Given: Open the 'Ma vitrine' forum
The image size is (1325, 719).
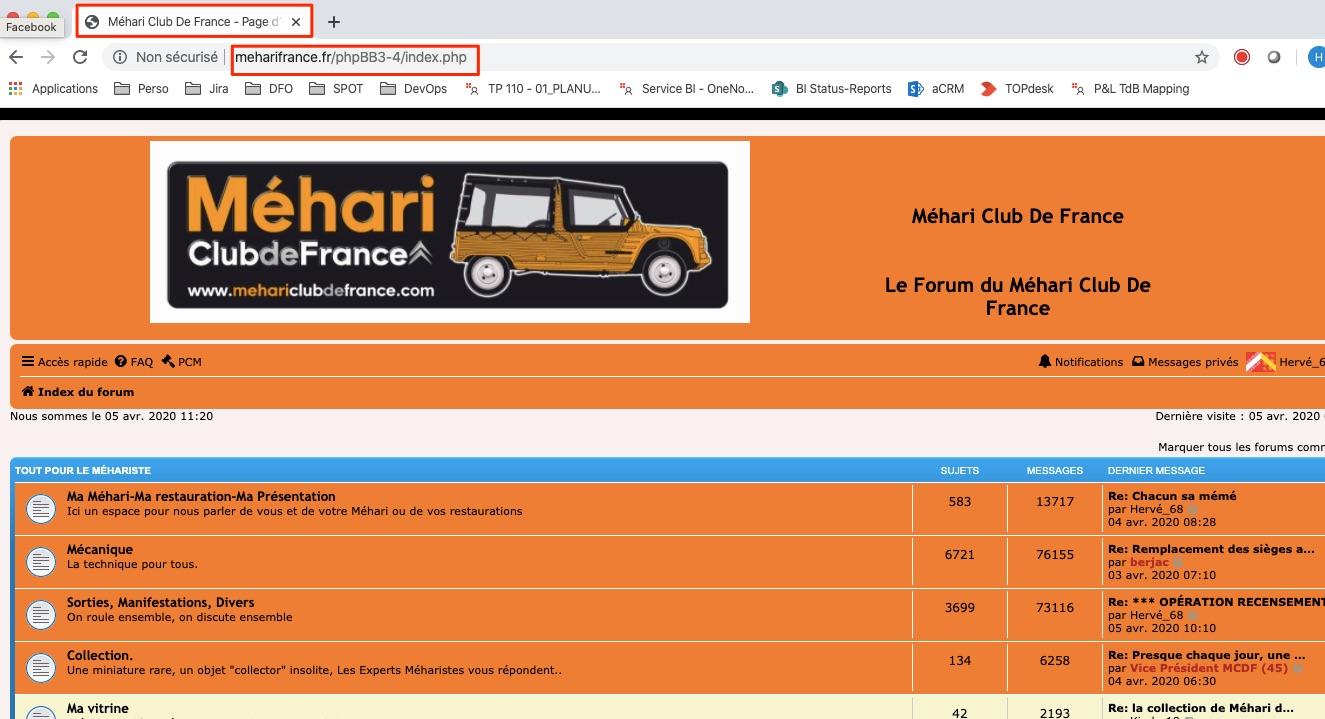Looking at the screenshot, I should tap(98, 708).
